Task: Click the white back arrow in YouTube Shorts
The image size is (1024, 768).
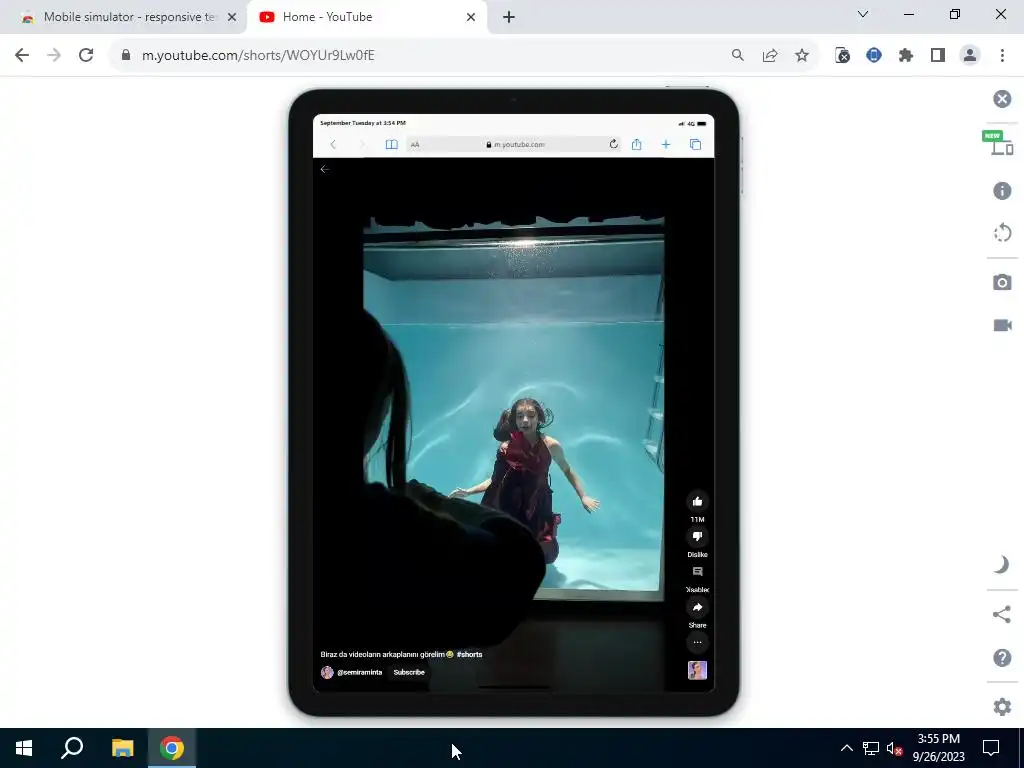Action: (x=325, y=169)
